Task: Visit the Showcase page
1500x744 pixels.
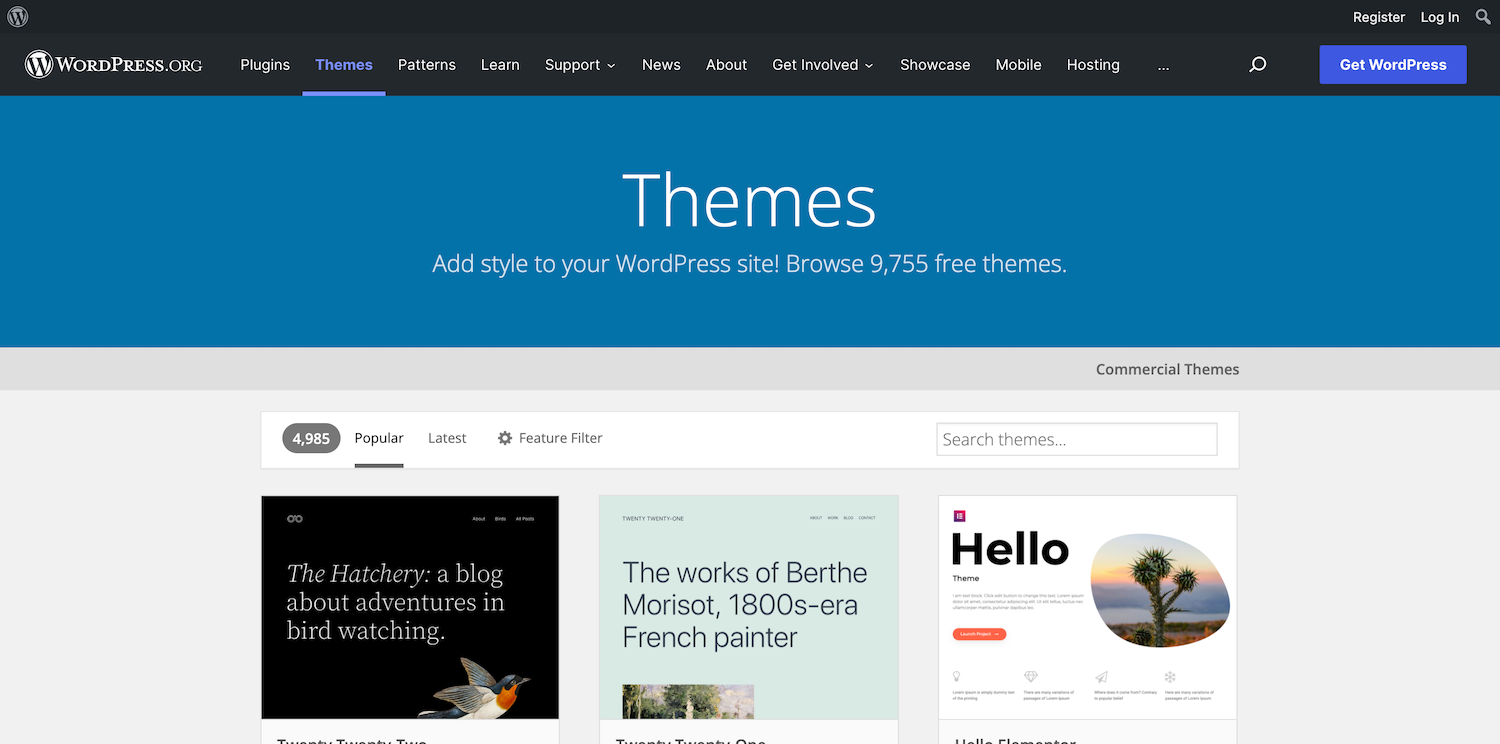Action: point(935,65)
